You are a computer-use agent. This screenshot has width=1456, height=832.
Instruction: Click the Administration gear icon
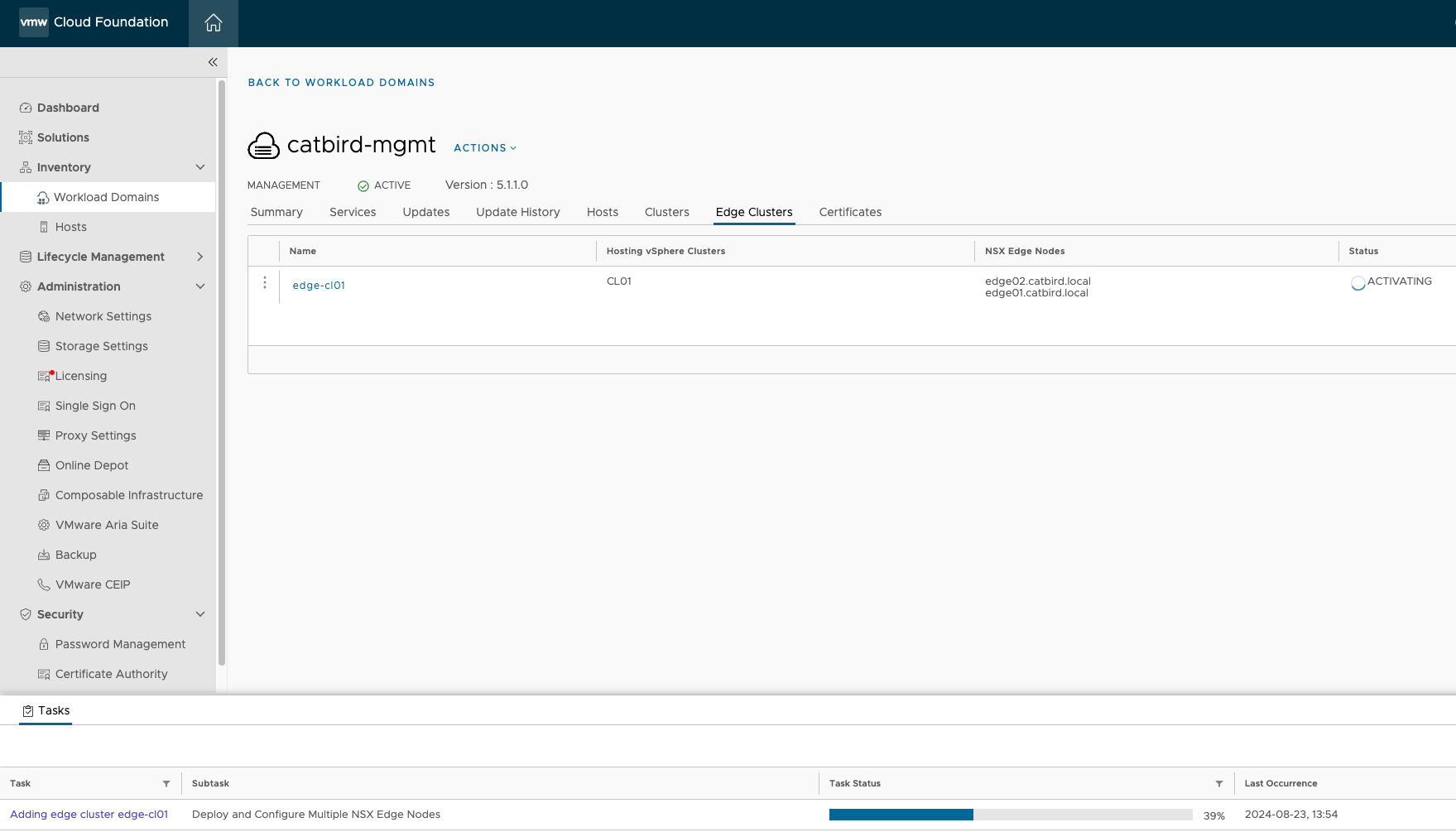pyautogui.click(x=26, y=286)
